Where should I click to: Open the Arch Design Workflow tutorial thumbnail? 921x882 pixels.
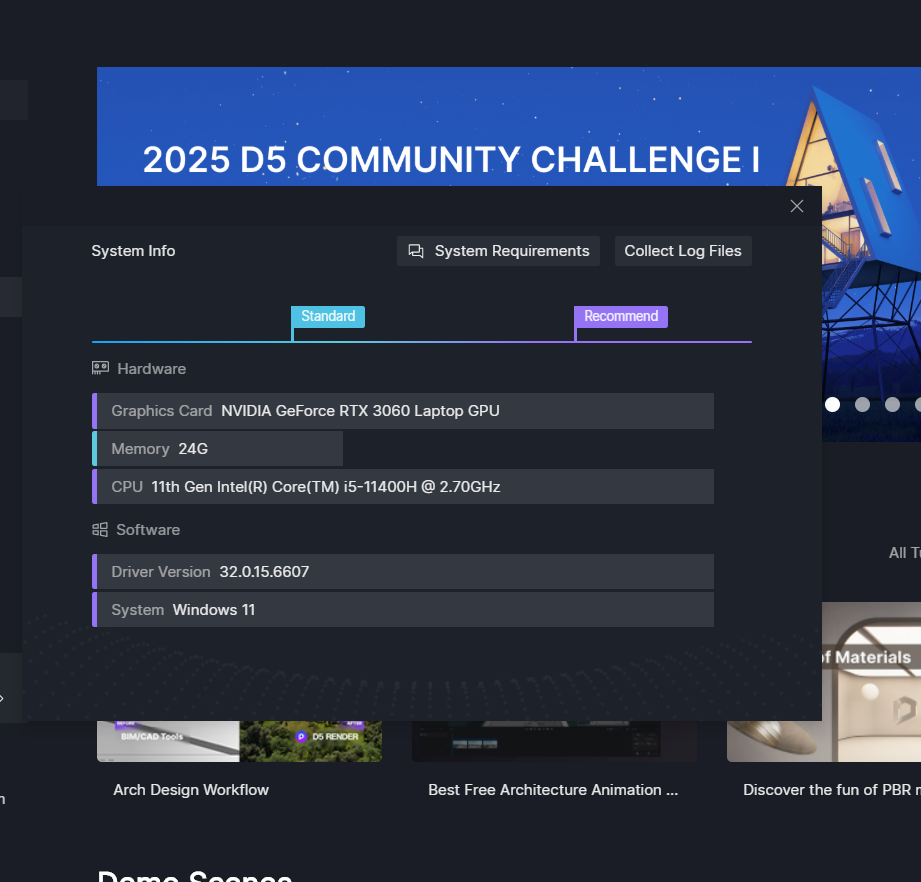pyautogui.click(x=239, y=741)
